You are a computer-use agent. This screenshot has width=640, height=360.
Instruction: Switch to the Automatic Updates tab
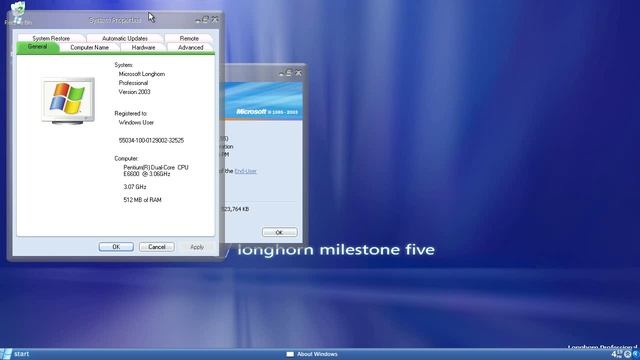[x=125, y=38]
